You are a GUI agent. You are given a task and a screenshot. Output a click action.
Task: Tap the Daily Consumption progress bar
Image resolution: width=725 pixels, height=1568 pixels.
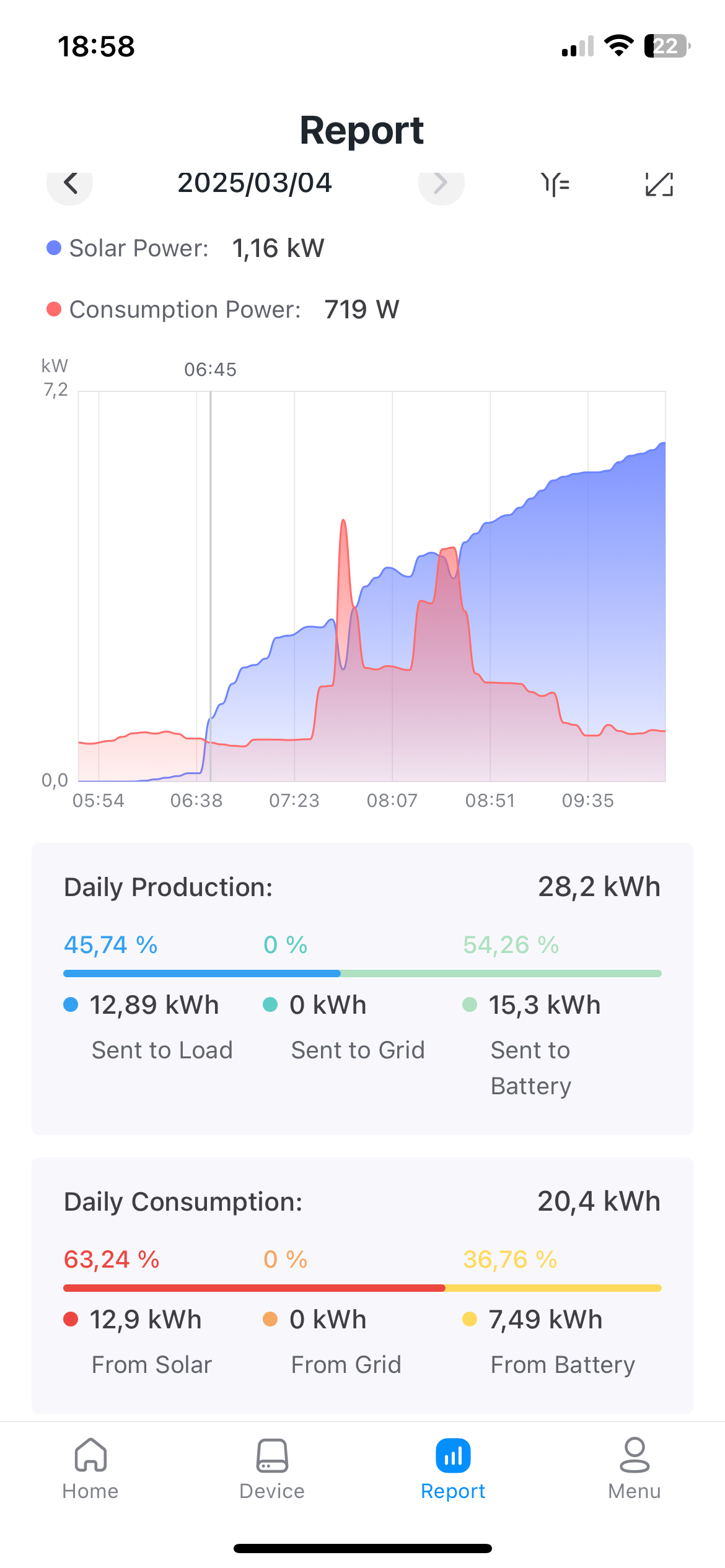[x=362, y=1288]
